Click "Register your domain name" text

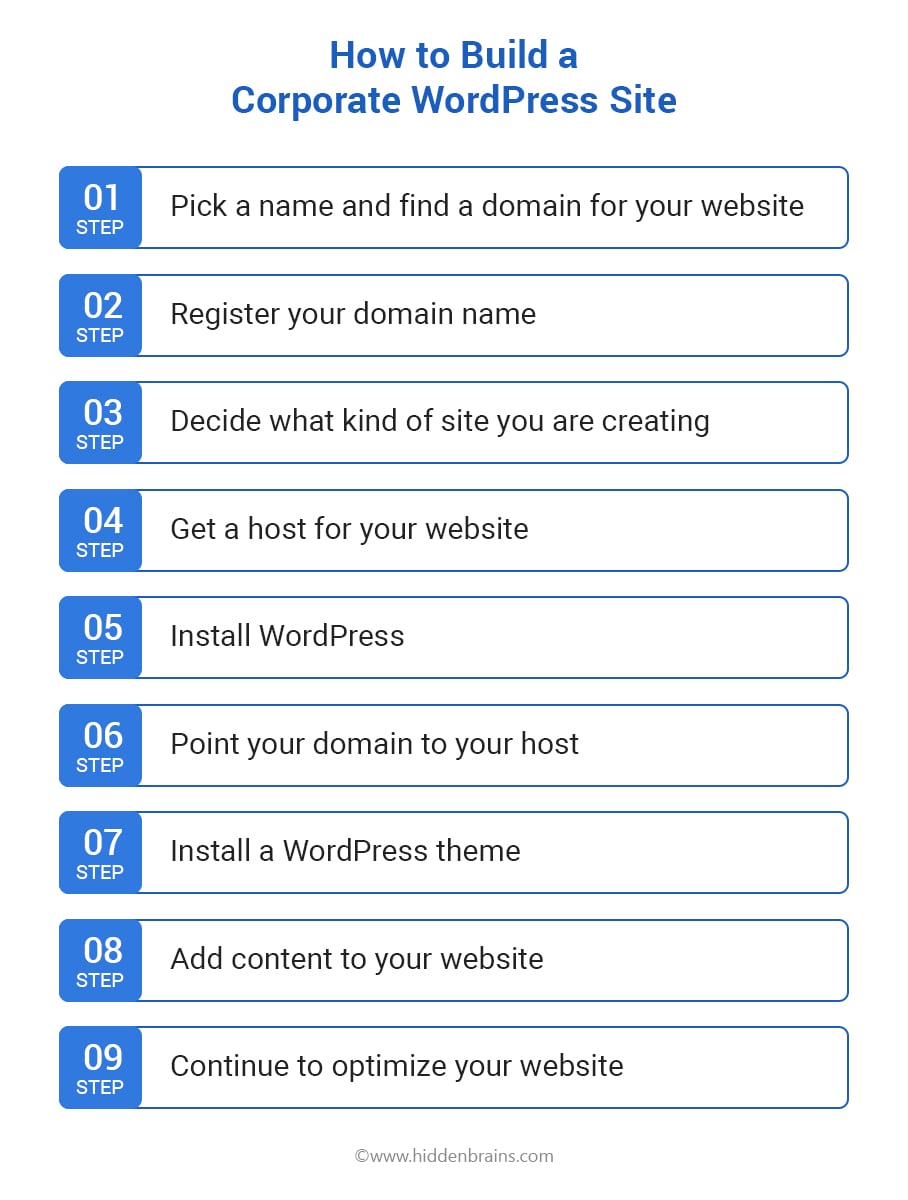tap(353, 314)
